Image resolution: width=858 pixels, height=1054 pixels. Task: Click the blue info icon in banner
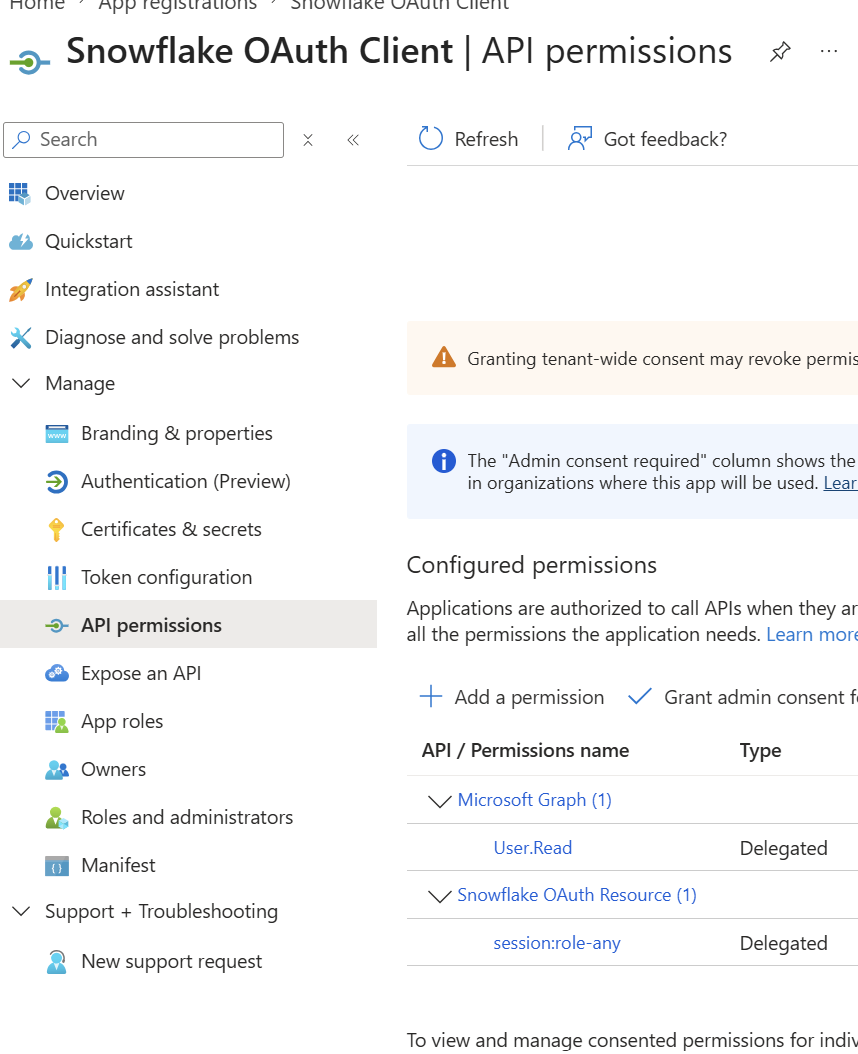(x=444, y=461)
